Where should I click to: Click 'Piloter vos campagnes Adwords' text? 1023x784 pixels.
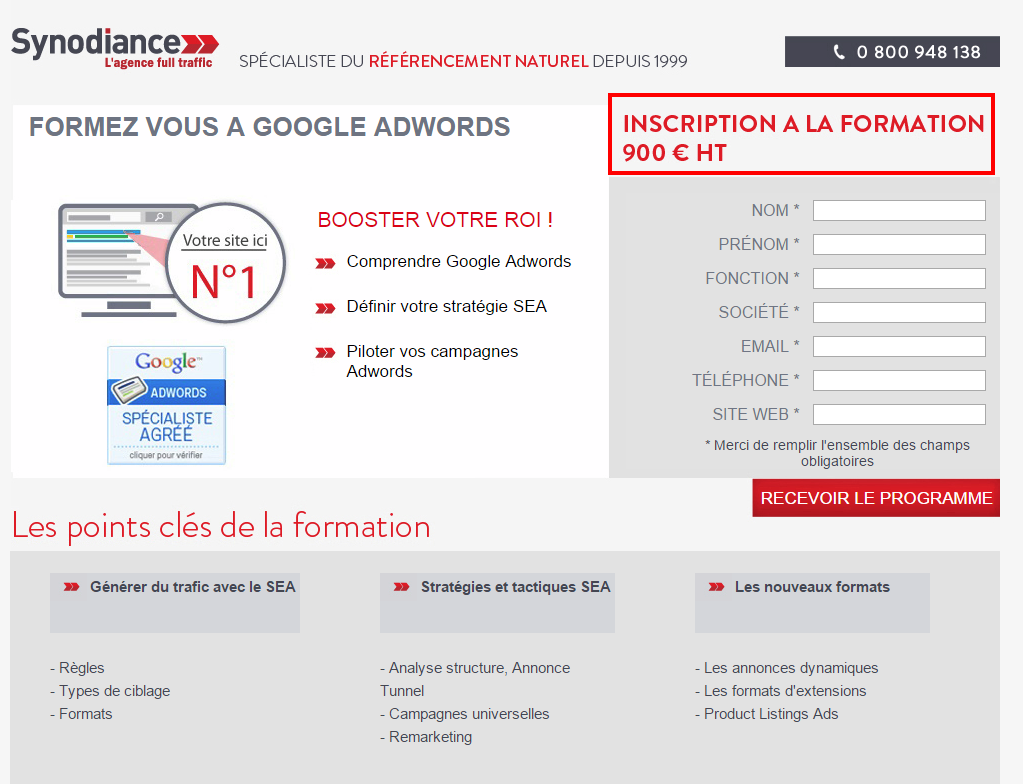[x=432, y=361]
